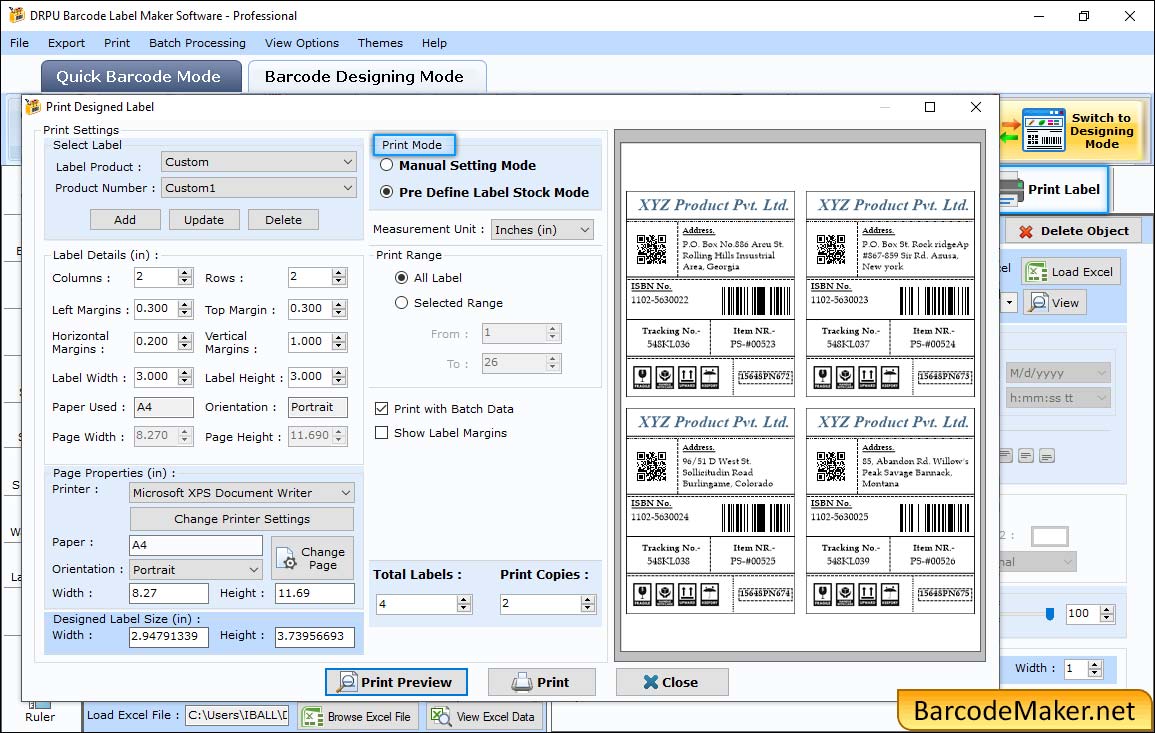Switch to Quick Barcode Mode tab

tap(141, 77)
